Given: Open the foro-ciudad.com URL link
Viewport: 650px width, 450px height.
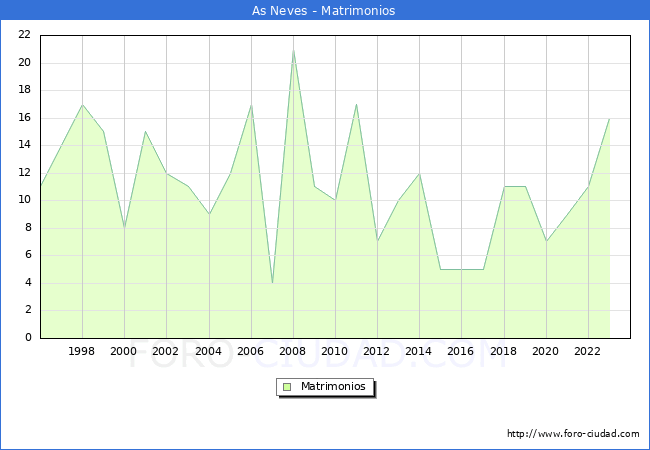Looking at the screenshot, I should click(x=573, y=434).
